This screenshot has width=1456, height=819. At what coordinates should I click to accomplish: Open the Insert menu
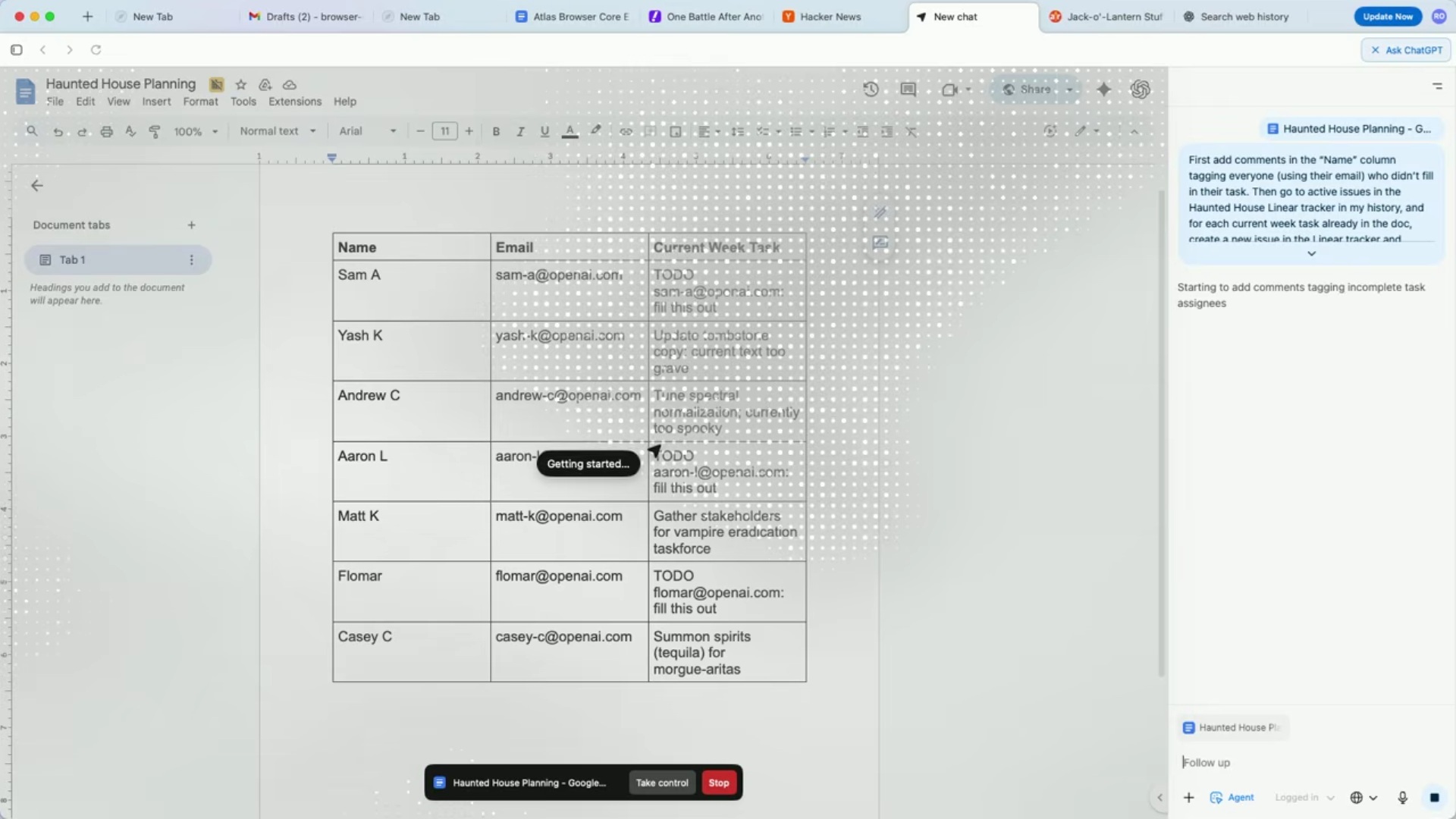(156, 102)
